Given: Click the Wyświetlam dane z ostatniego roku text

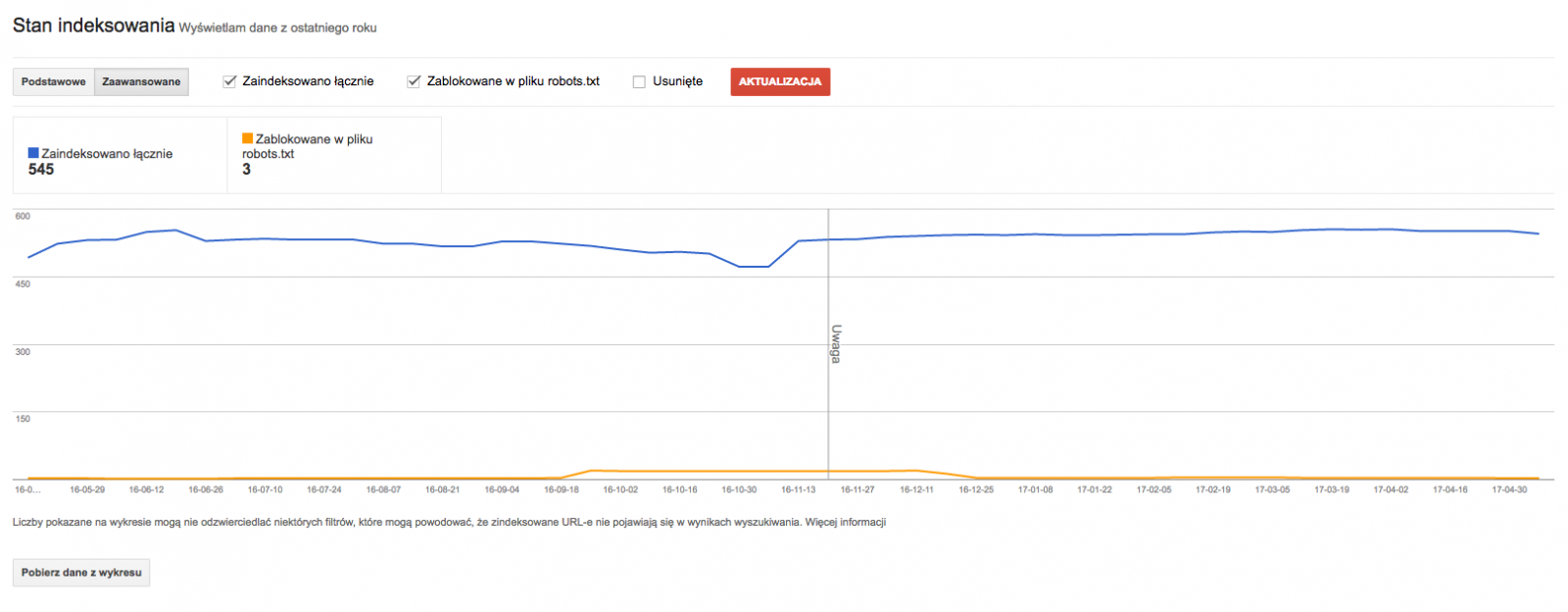Looking at the screenshot, I should click(x=277, y=28).
